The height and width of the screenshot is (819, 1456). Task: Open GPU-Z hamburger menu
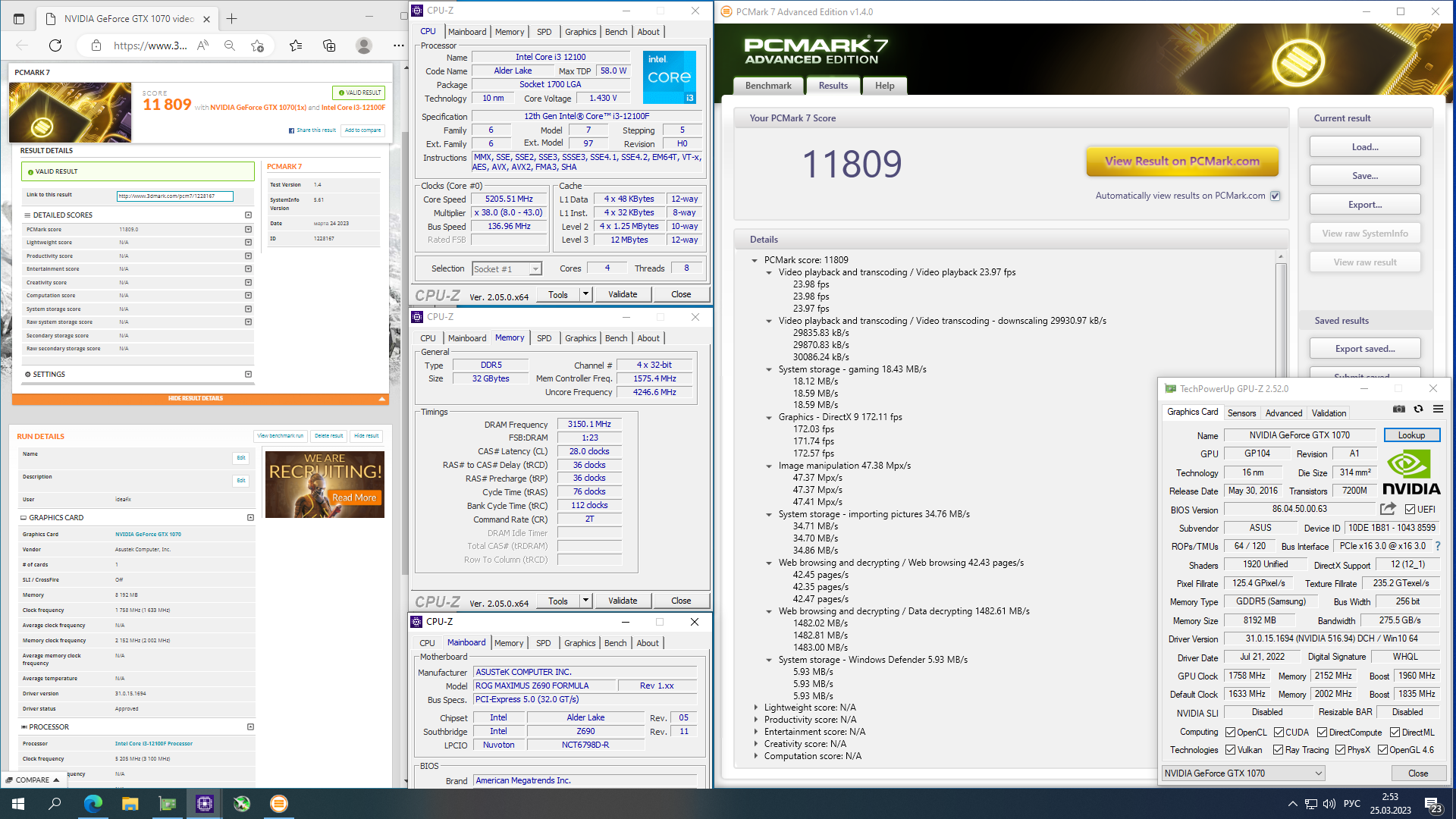1438,409
